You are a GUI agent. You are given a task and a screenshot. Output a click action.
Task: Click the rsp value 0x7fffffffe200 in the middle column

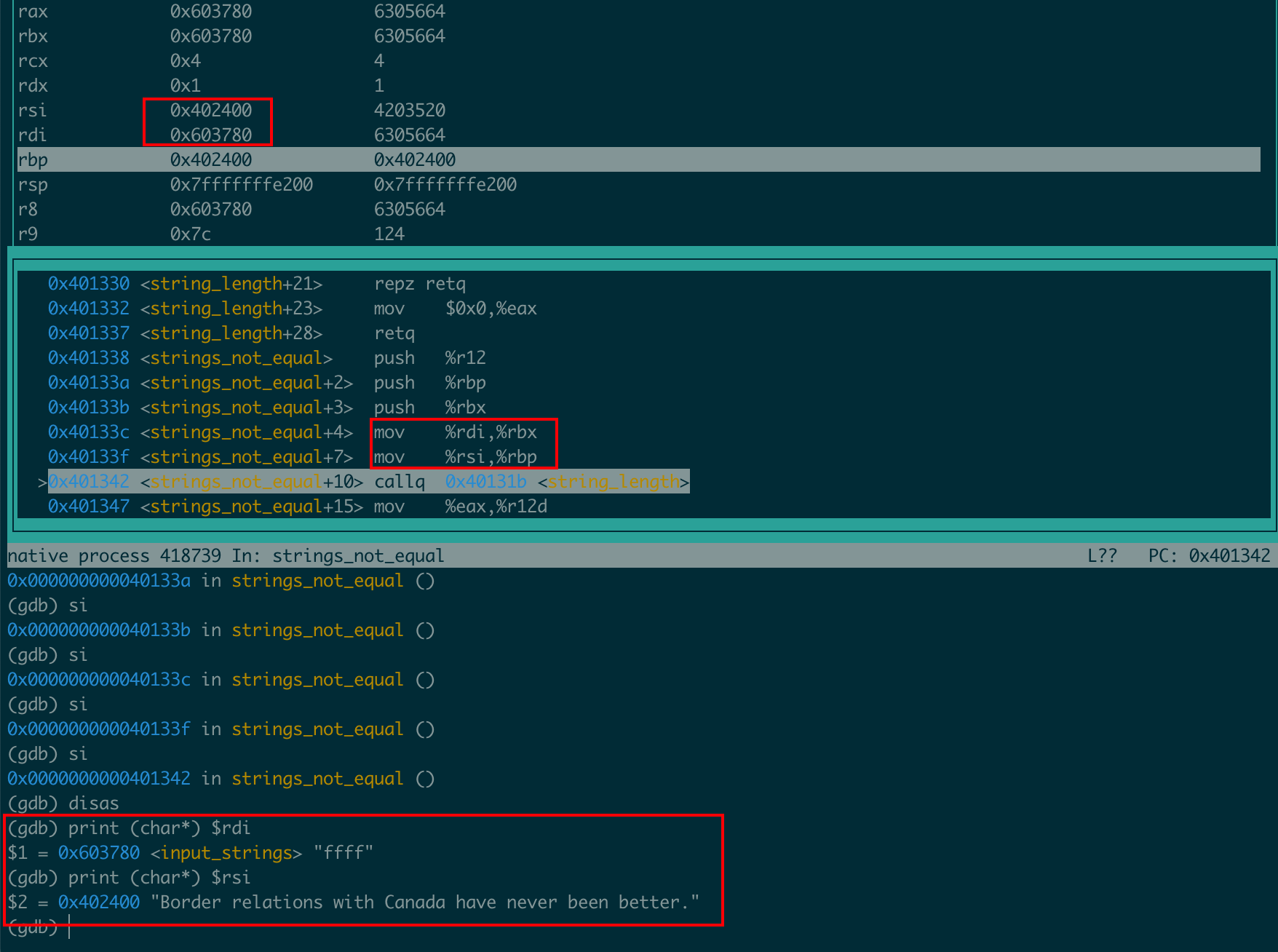(x=242, y=185)
